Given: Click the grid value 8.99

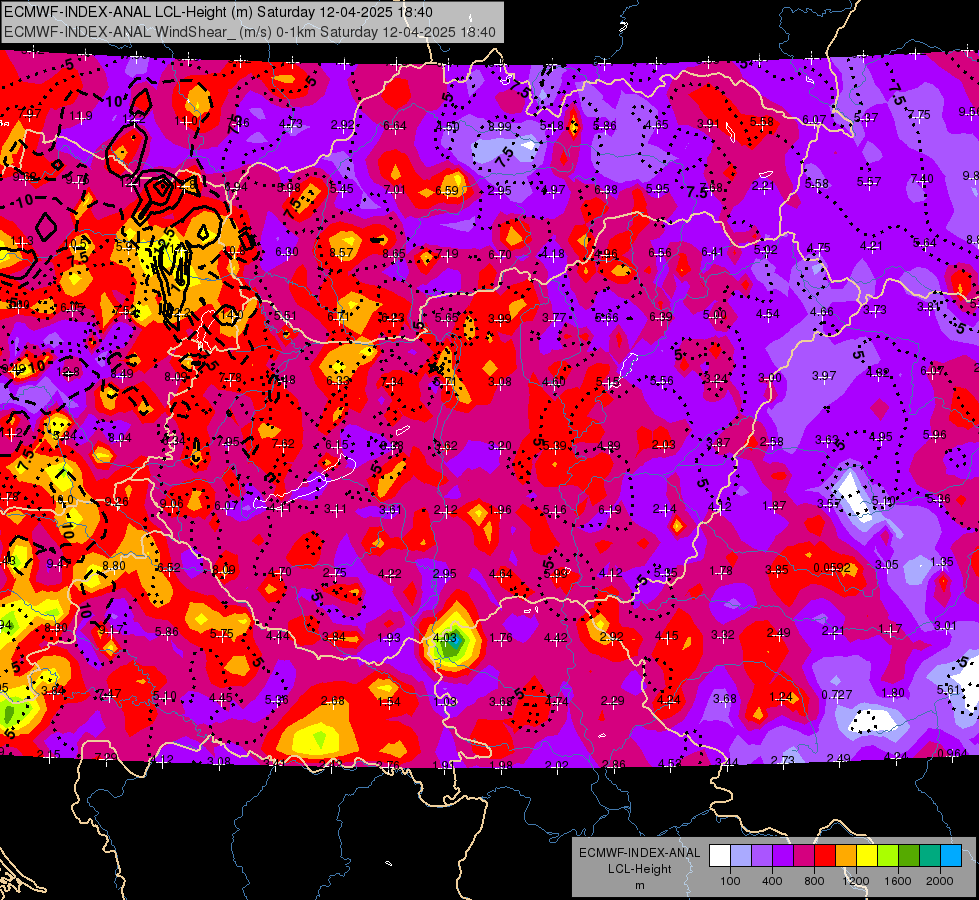Looking at the screenshot, I should pos(499,126).
